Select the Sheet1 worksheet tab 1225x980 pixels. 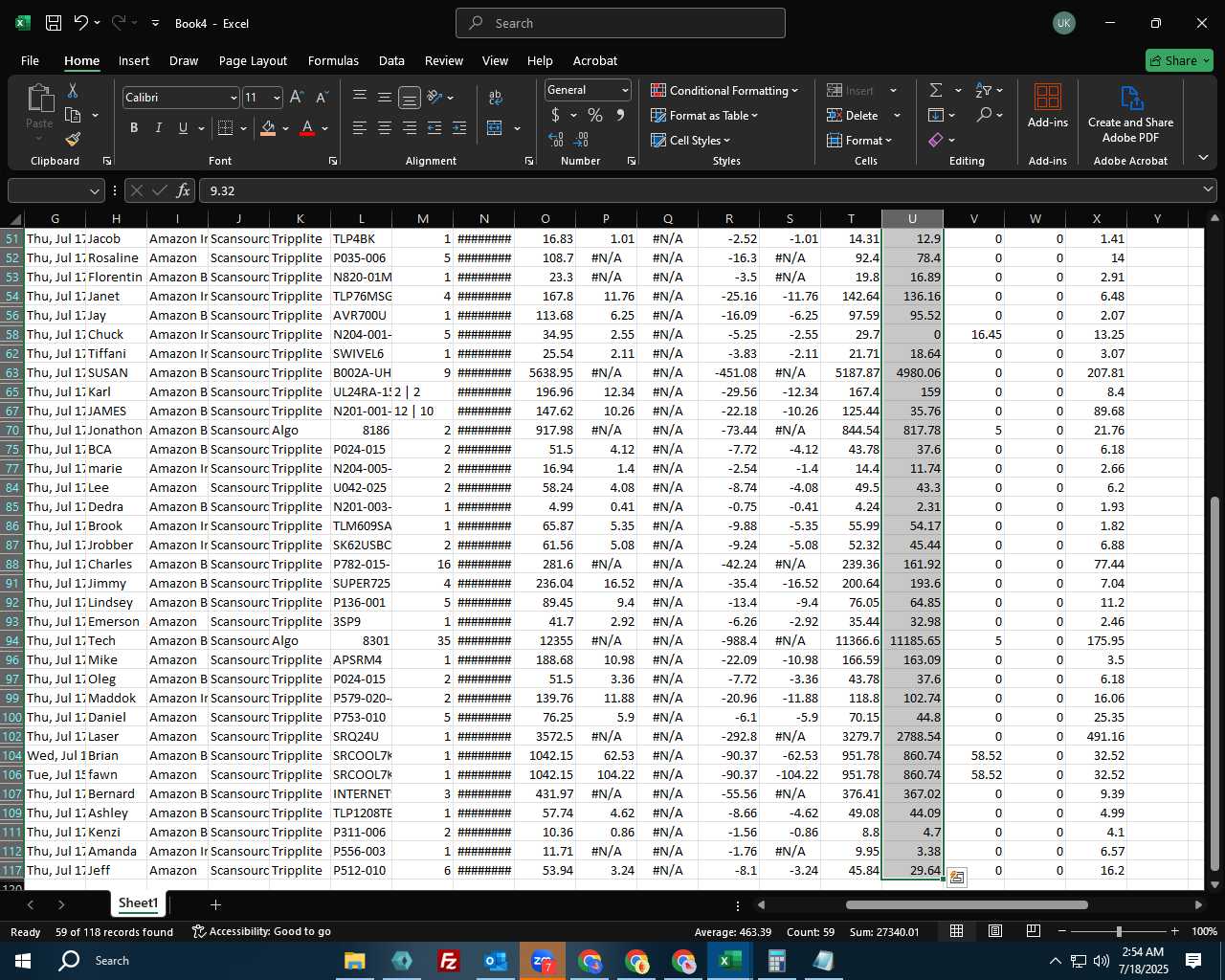tap(138, 903)
